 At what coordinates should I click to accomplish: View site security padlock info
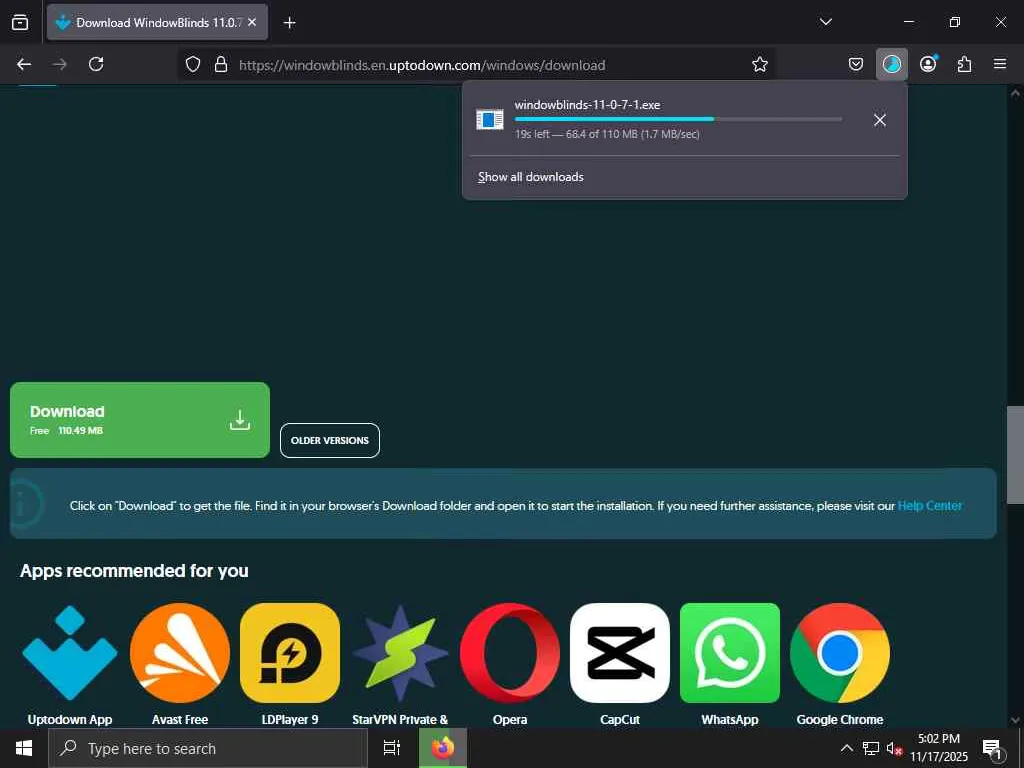pyautogui.click(x=221, y=64)
